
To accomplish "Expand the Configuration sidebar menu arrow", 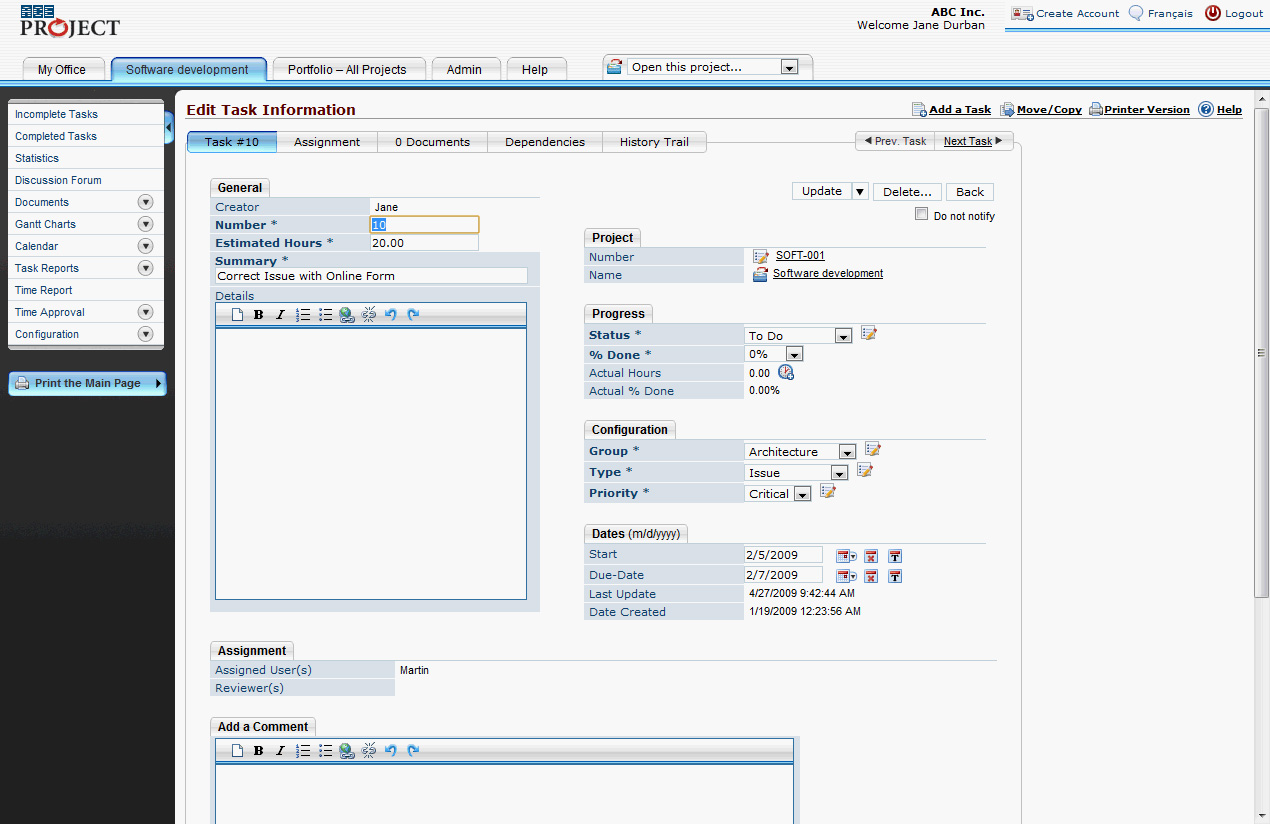I will point(146,334).
